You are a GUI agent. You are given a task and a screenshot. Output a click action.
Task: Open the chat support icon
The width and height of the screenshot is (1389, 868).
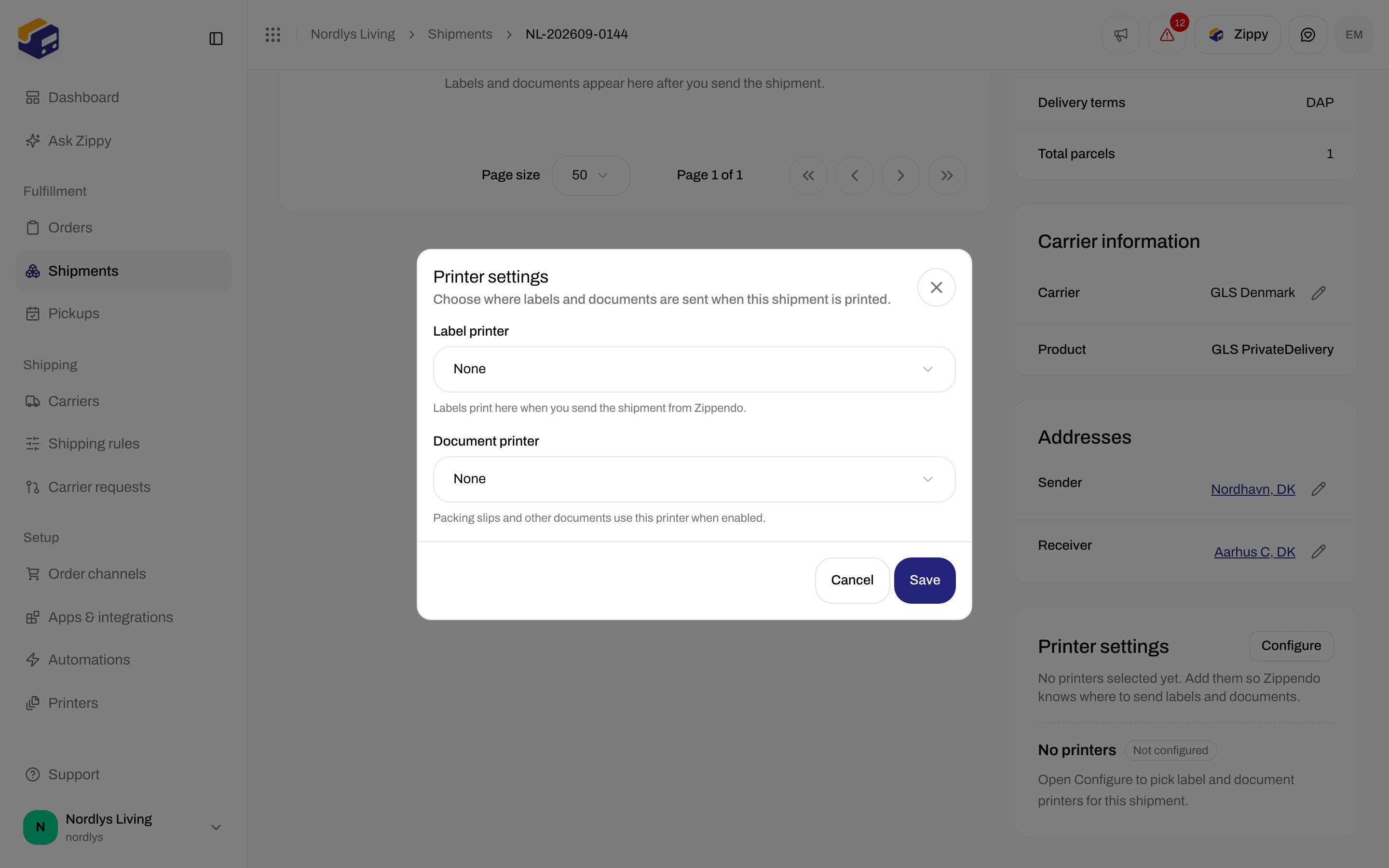[x=1307, y=34]
